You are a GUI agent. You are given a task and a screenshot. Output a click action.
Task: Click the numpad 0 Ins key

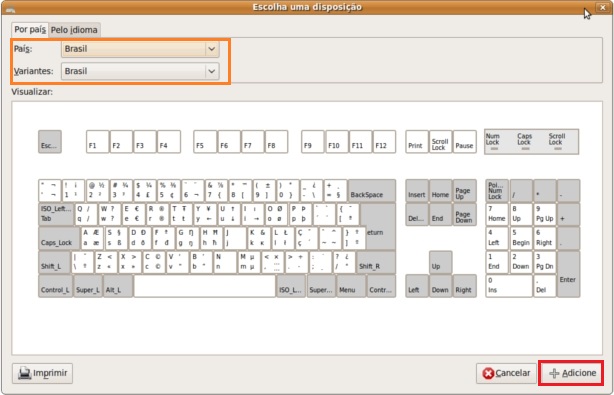click(509, 286)
